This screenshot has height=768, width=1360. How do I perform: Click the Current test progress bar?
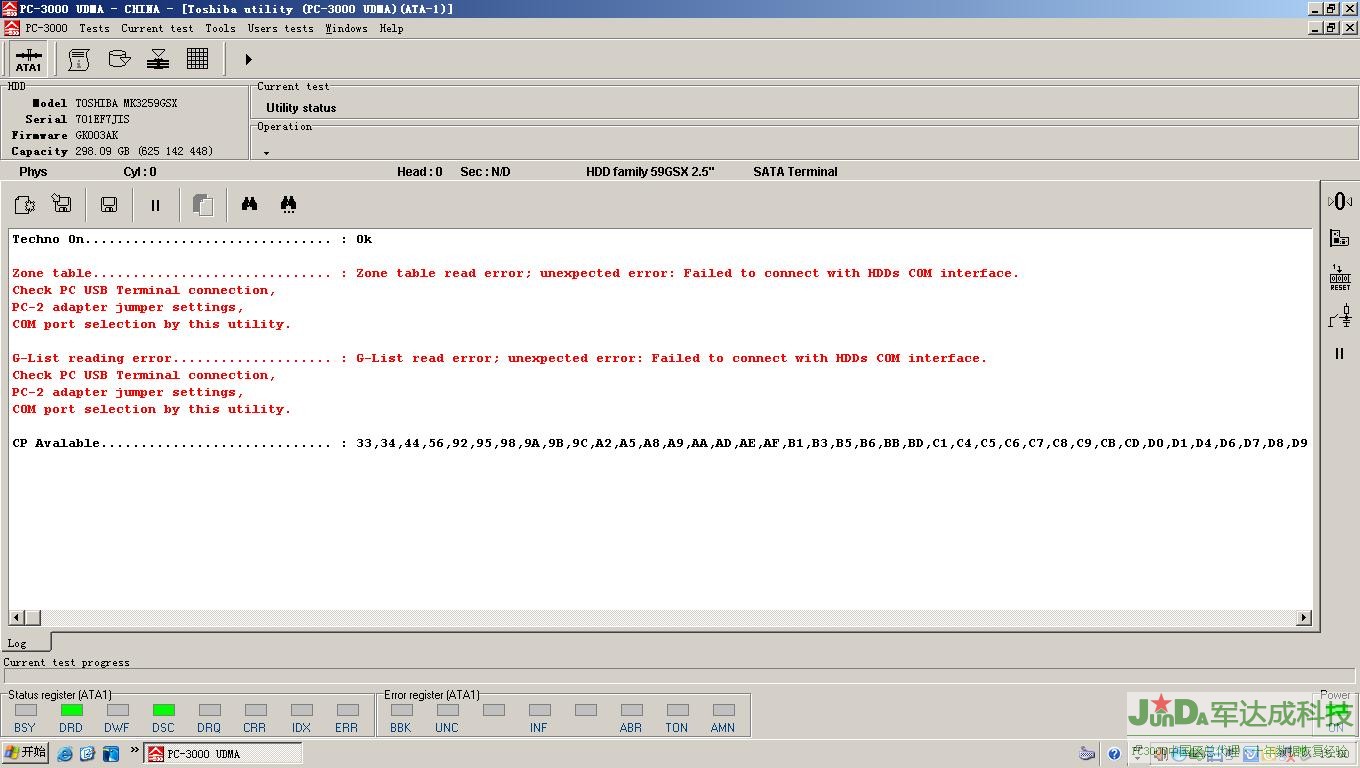coord(680,676)
